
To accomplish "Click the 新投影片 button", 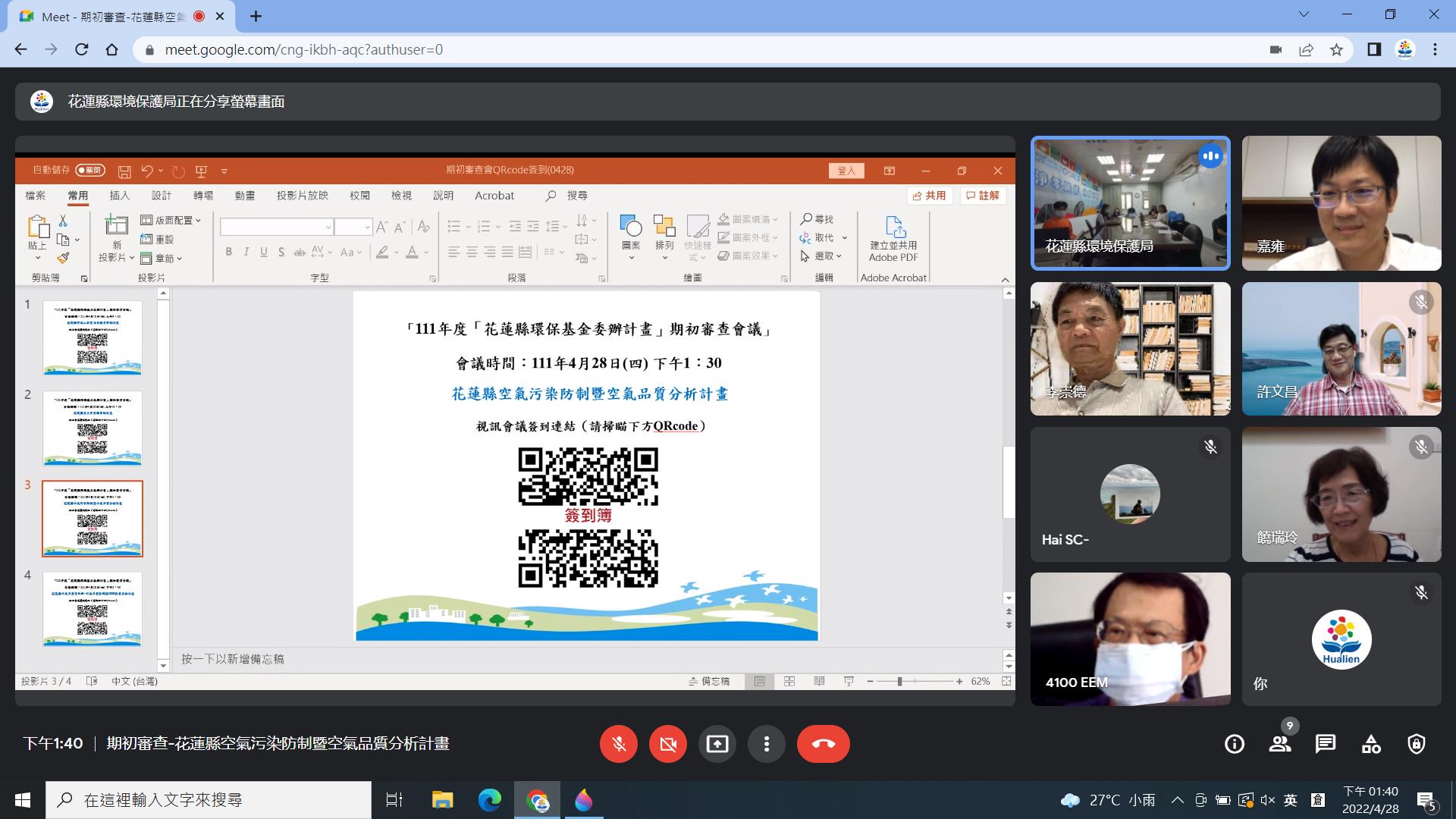I will (116, 238).
